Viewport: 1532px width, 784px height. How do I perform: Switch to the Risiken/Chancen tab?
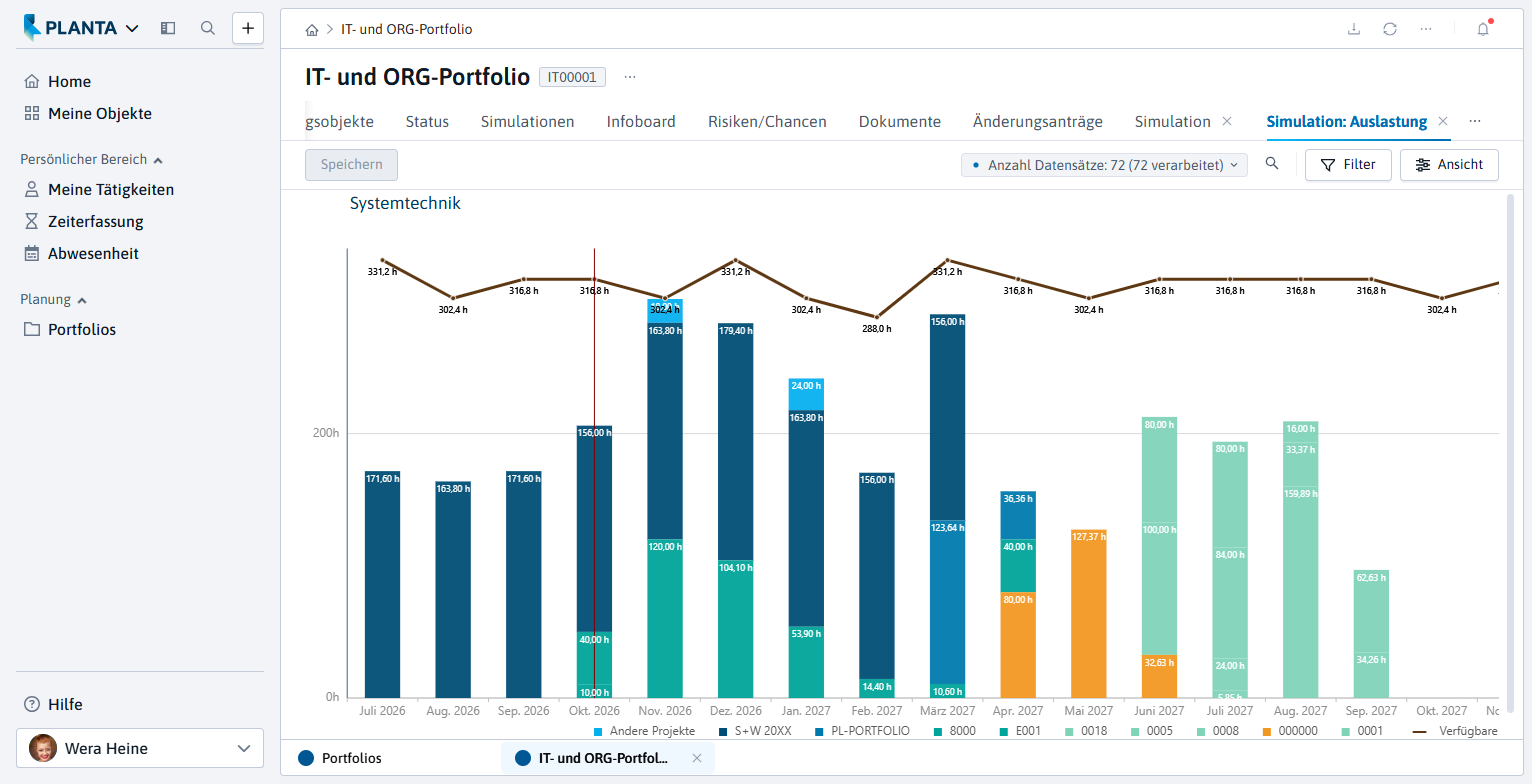click(x=767, y=122)
